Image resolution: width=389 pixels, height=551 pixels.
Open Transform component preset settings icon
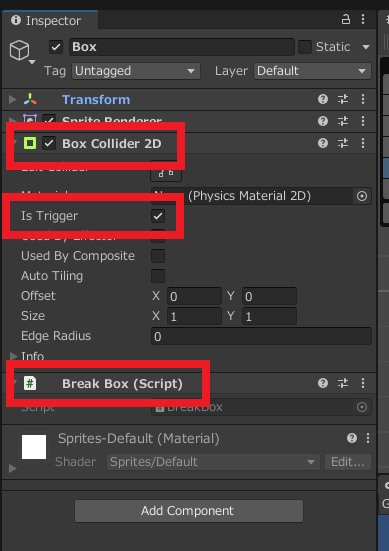[x=343, y=99]
